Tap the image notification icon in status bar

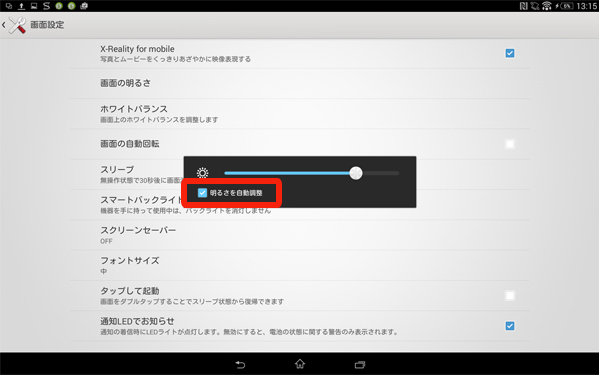(x=34, y=6)
